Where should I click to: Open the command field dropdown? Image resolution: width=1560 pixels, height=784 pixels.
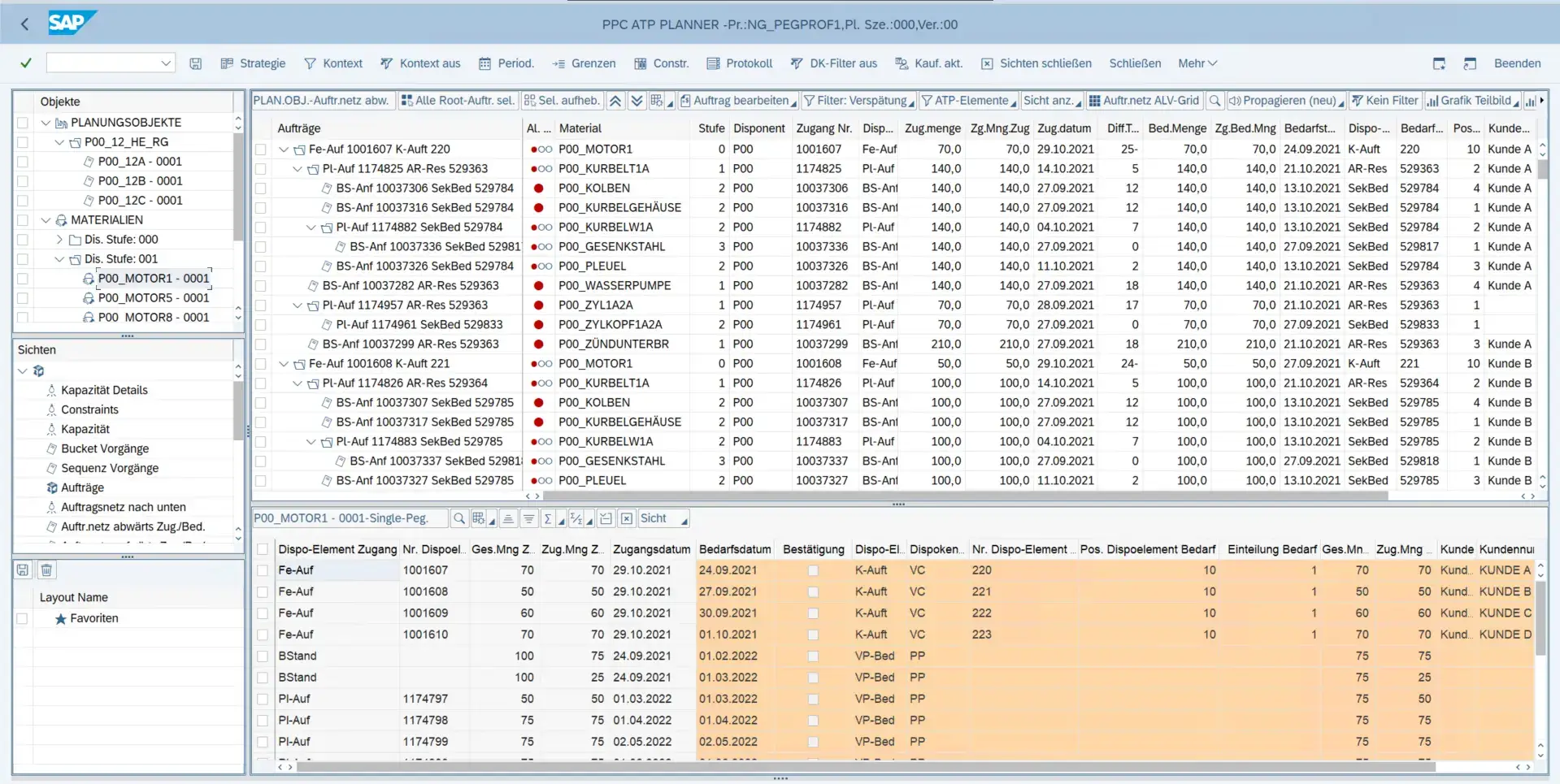pyautogui.click(x=166, y=63)
